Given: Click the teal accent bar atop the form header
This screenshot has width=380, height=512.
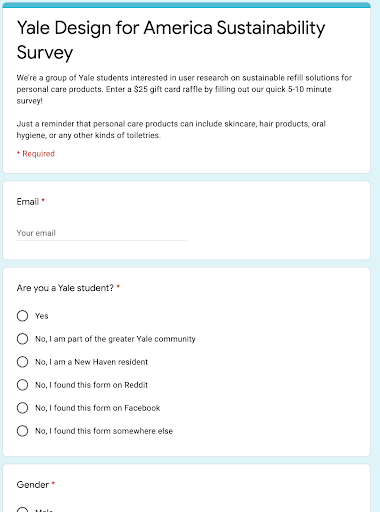Looking at the screenshot, I should pos(186,5).
